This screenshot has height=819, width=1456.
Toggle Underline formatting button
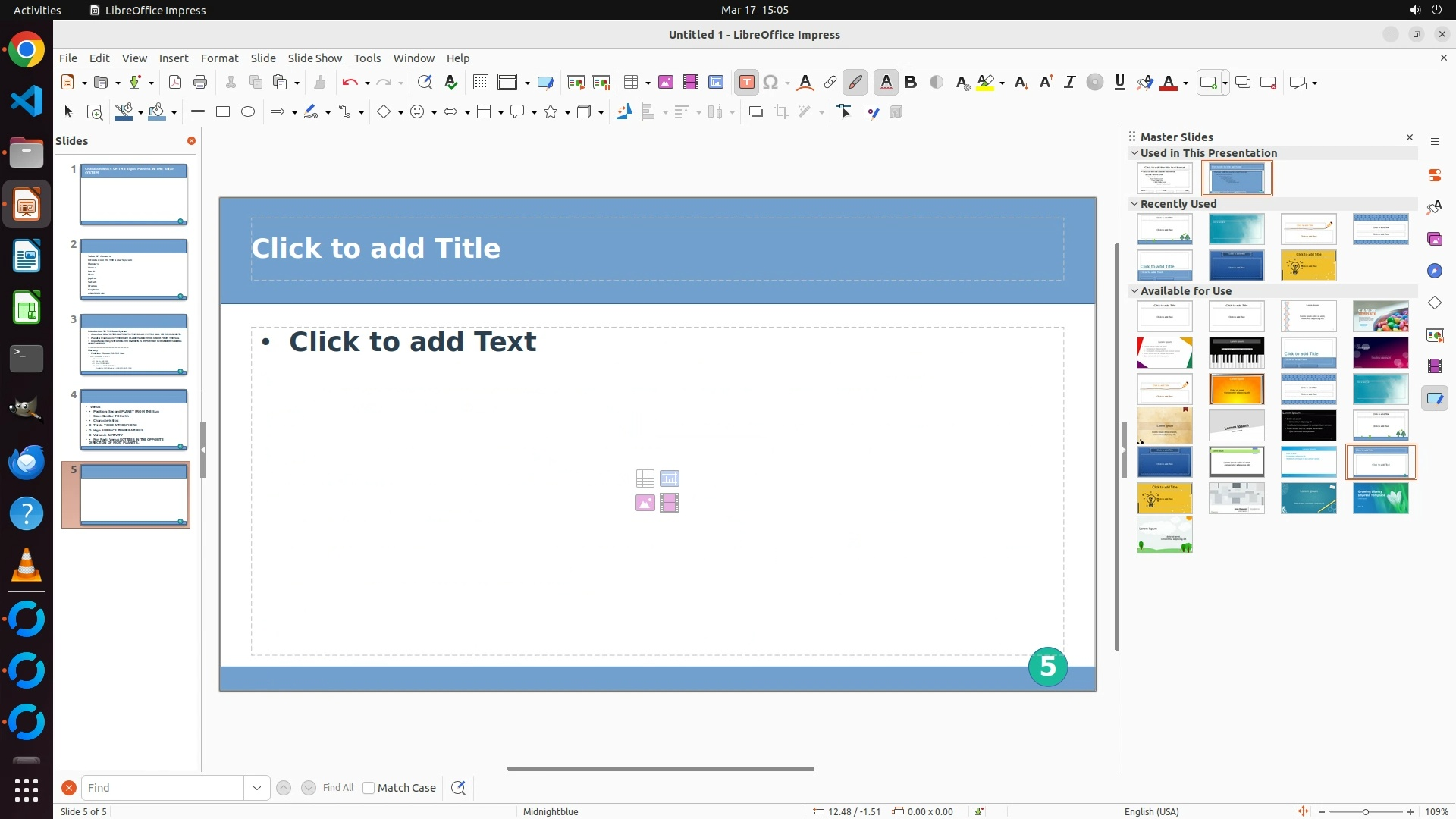click(x=1119, y=83)
